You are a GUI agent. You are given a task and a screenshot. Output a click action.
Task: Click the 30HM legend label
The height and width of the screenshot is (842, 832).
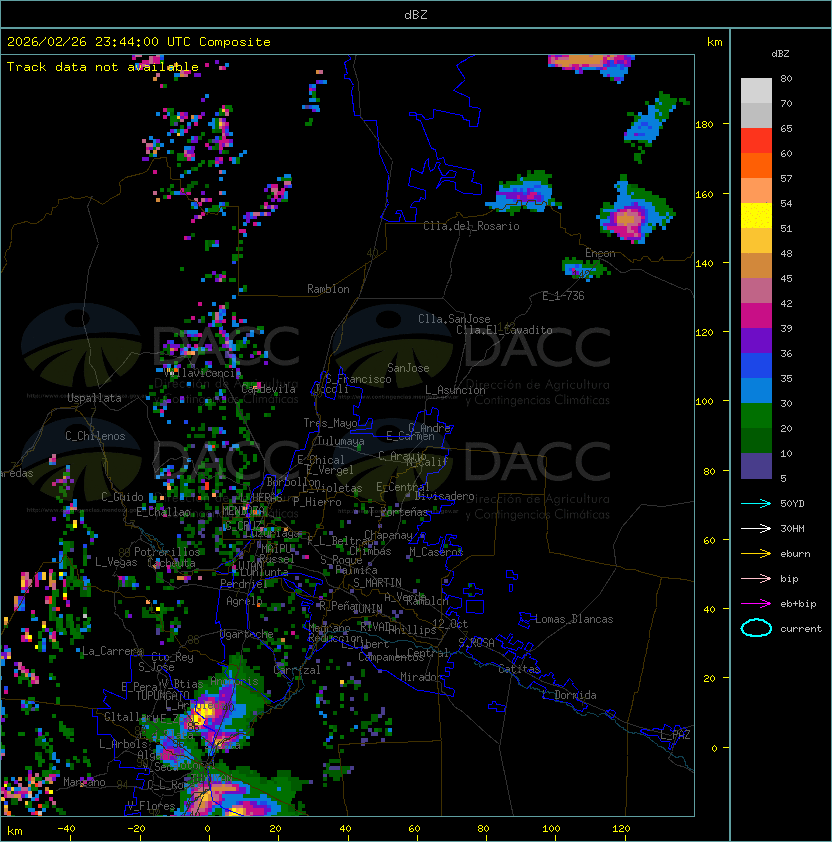pyautogui.click(x=792, y=528)
